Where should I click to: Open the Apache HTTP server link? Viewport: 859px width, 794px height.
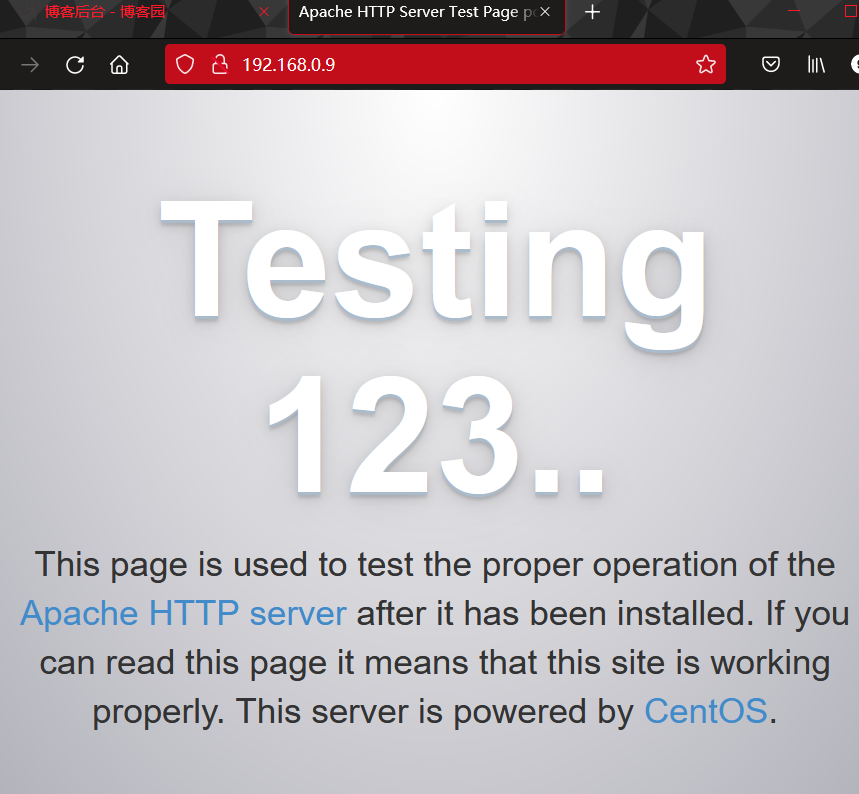coord(184,613)
